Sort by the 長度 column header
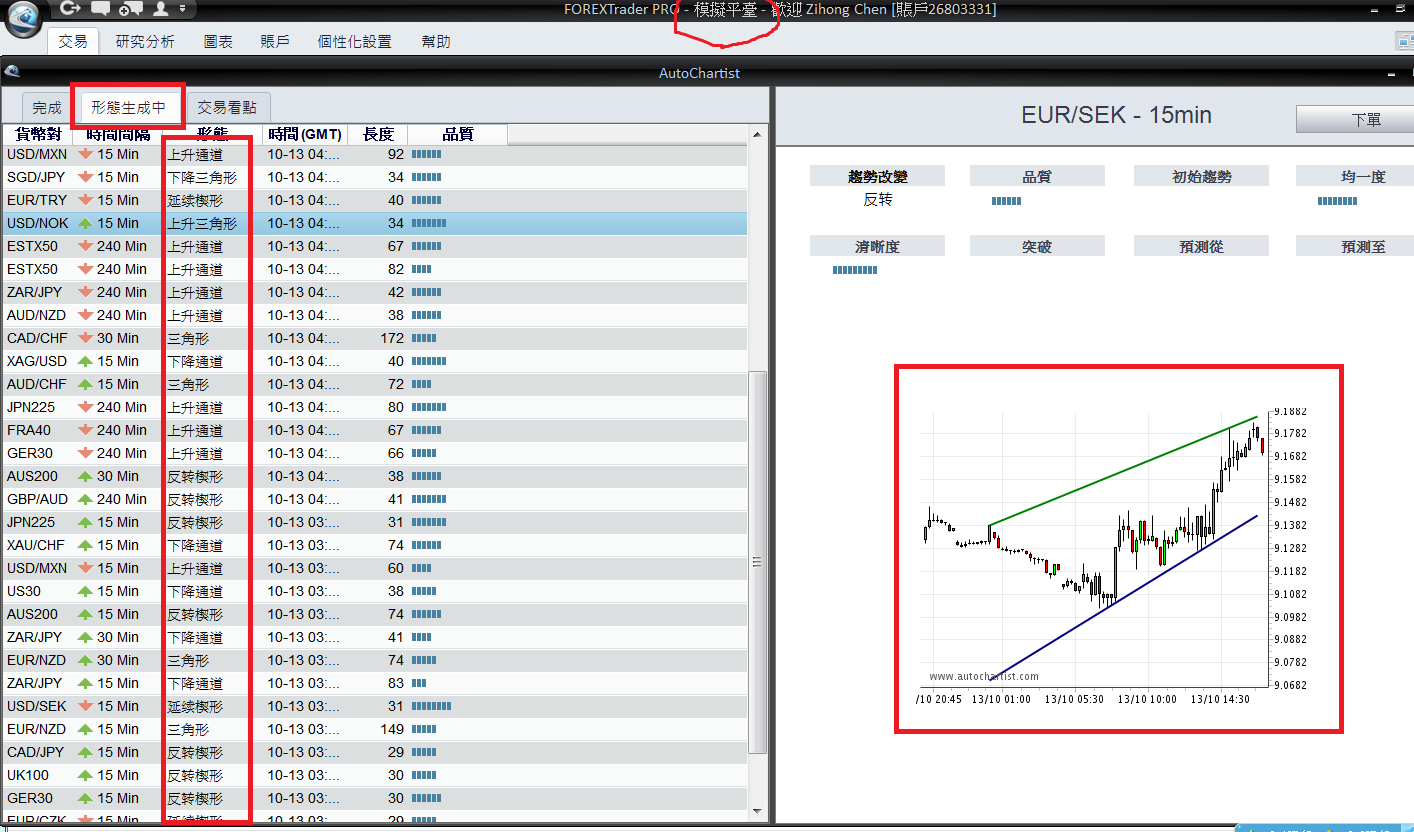Image resolution: width=1414 pixels, height=832 pixels. [x=378, y=134]
